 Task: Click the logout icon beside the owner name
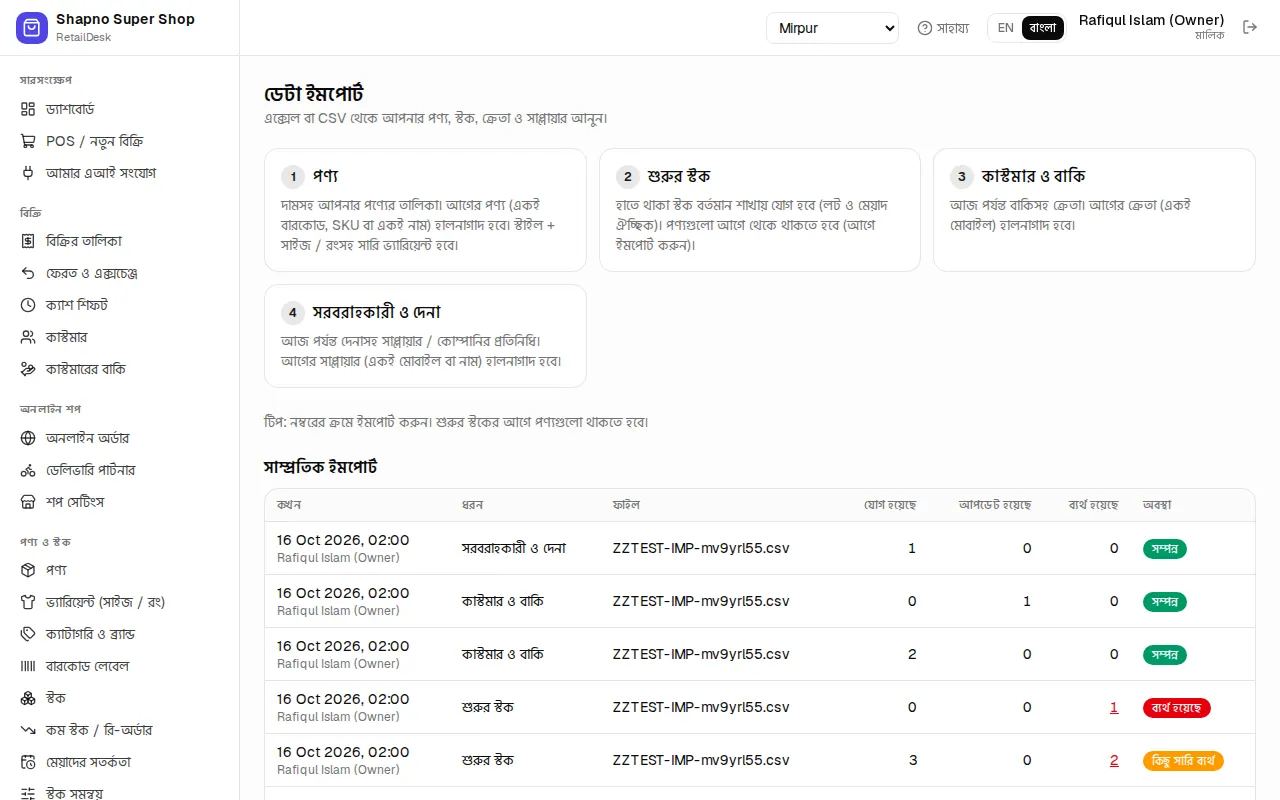click(1250, 27)
